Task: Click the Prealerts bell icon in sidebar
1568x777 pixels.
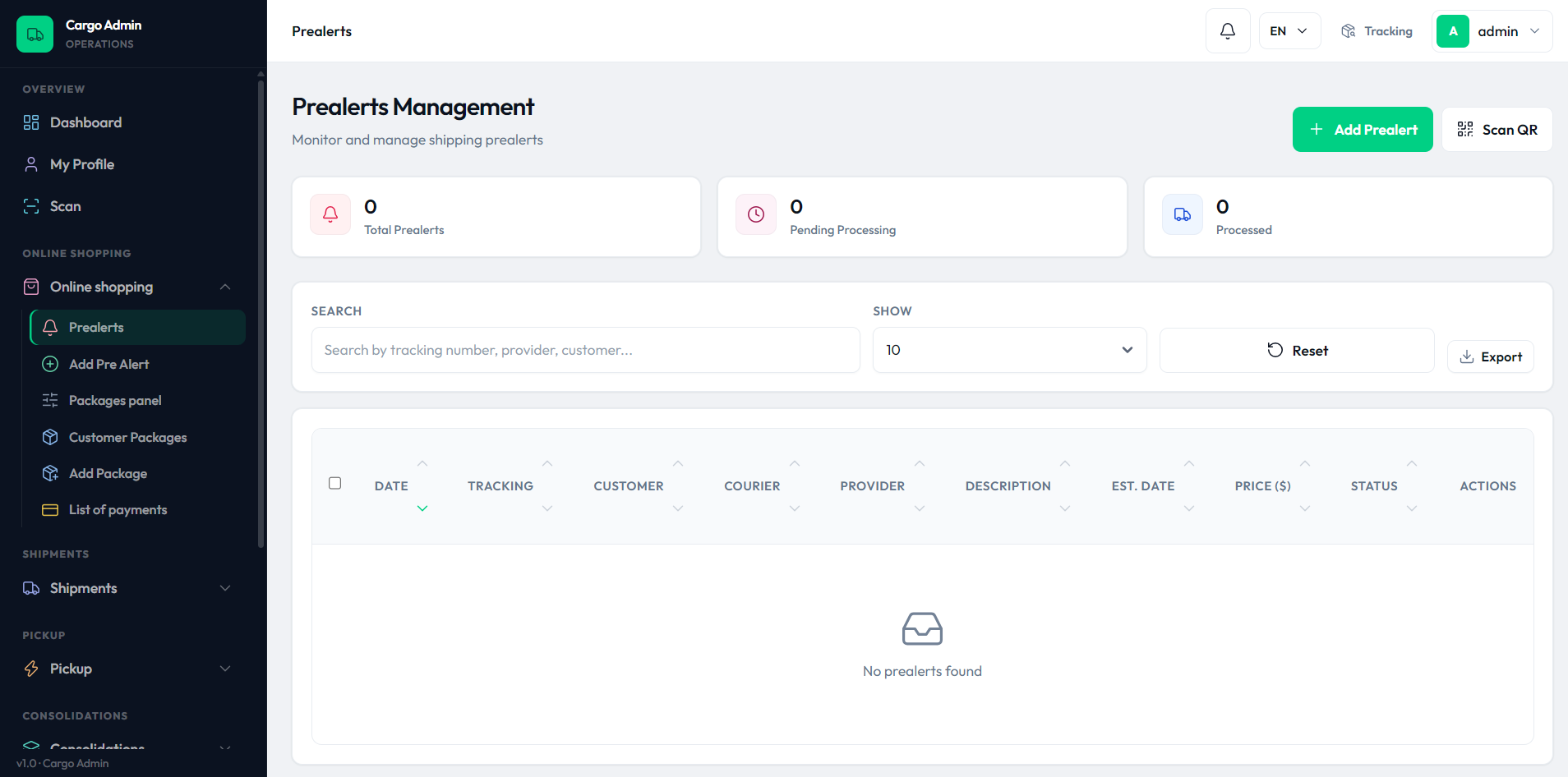Action: pyautogui.click(x=50, y=327)
